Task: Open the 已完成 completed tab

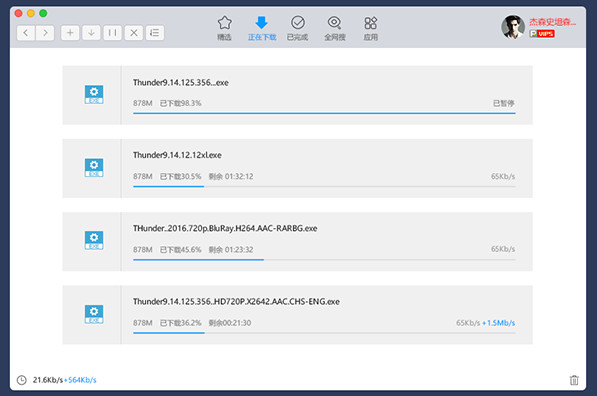Action: (297, 28)
